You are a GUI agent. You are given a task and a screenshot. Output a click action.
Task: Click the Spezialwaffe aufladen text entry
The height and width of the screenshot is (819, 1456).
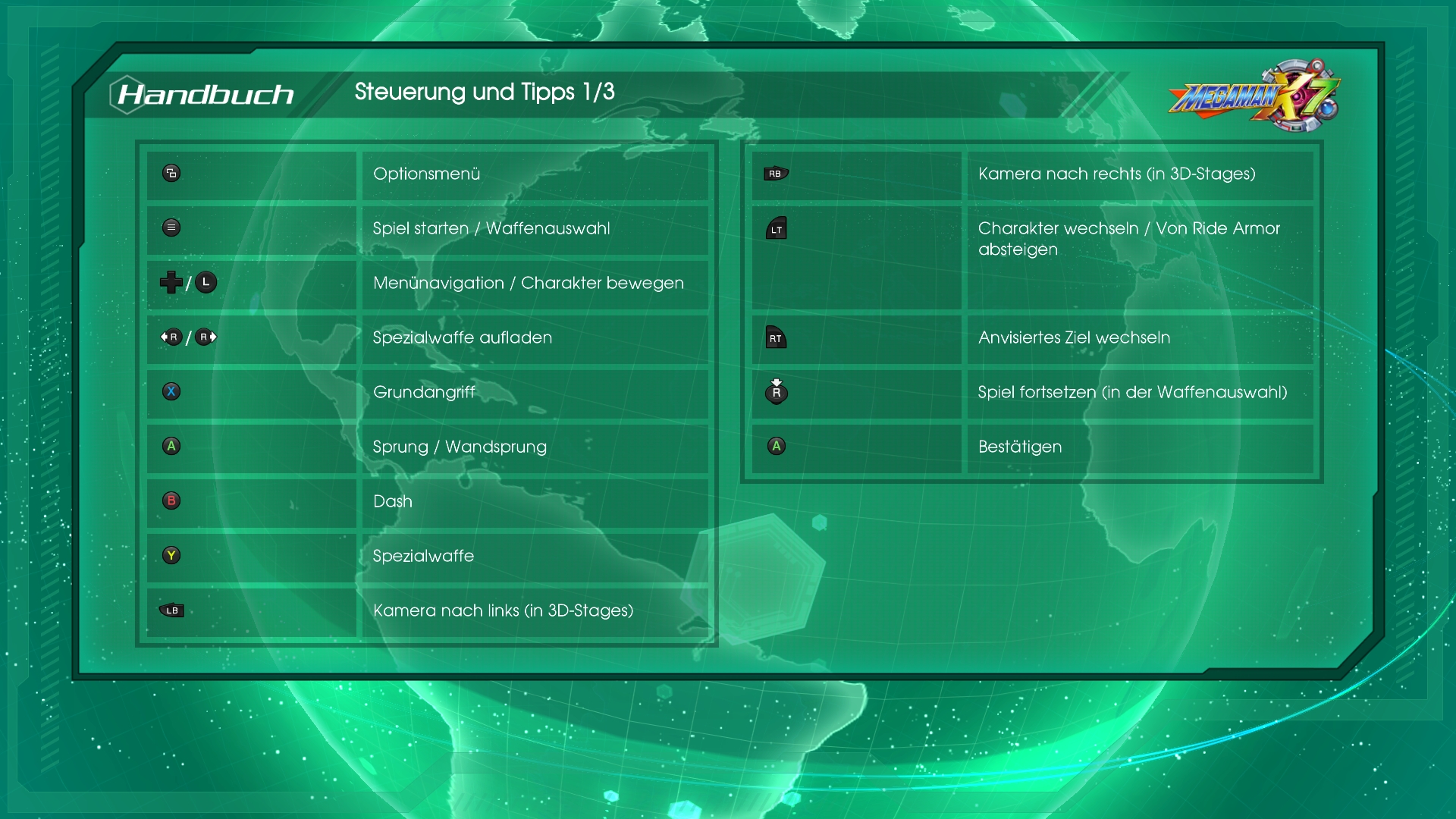(x=462, y=337)
